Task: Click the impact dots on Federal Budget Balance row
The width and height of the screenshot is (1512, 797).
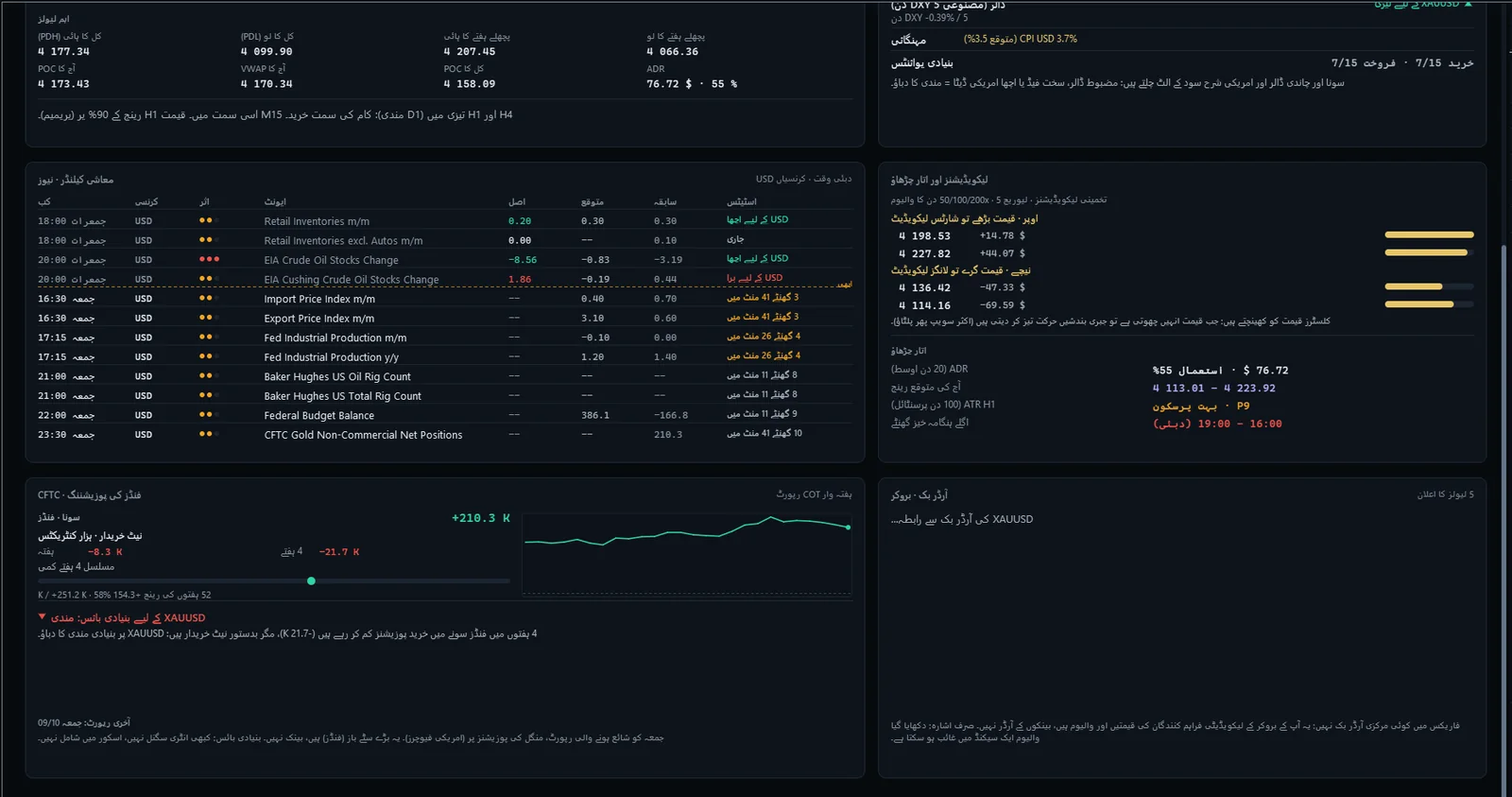Action: (209, 414)
